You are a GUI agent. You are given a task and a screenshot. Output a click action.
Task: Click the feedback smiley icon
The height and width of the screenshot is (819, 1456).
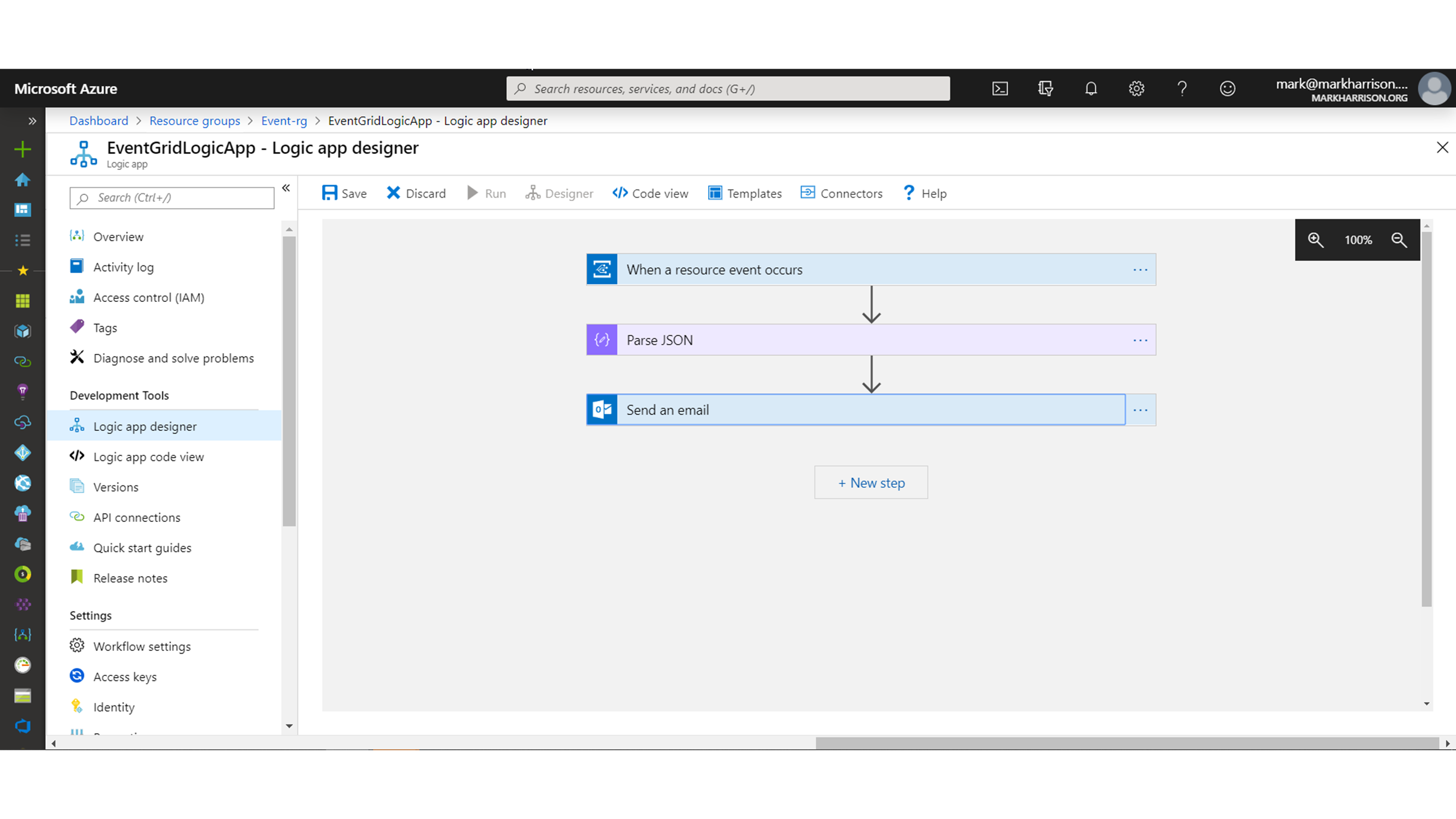tap(1227, 89)
